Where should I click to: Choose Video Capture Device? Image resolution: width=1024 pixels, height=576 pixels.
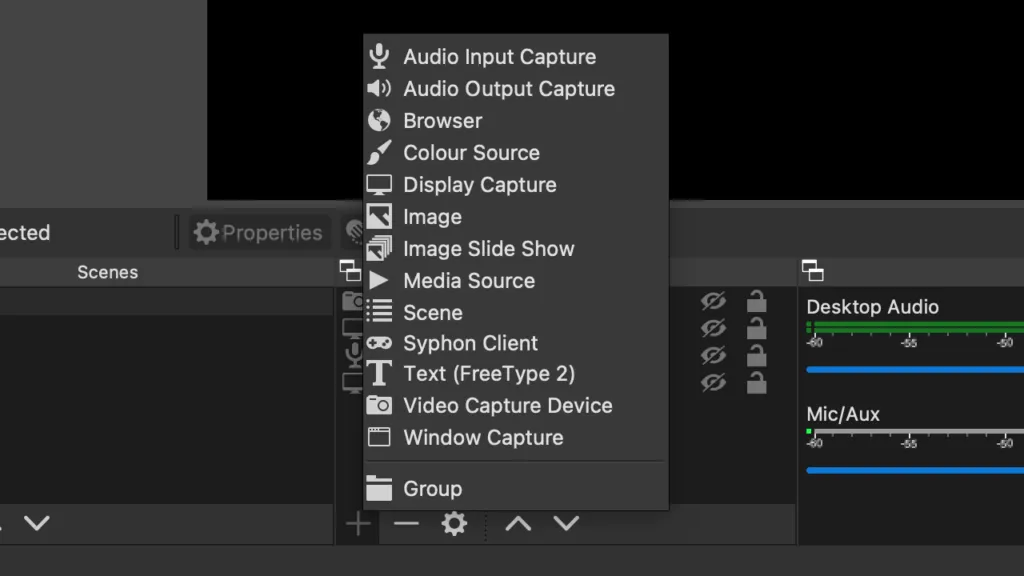pyautogui.click(x=516, y=406)
